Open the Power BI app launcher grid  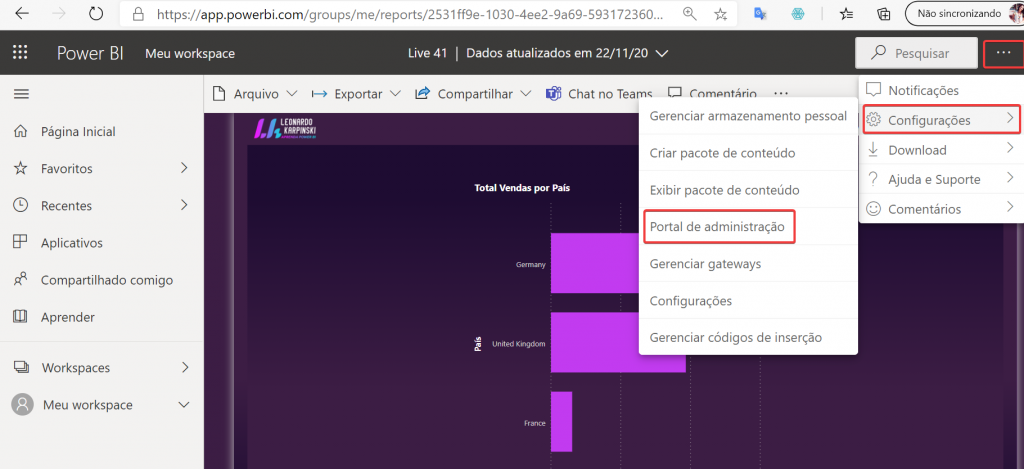point(20,53)
